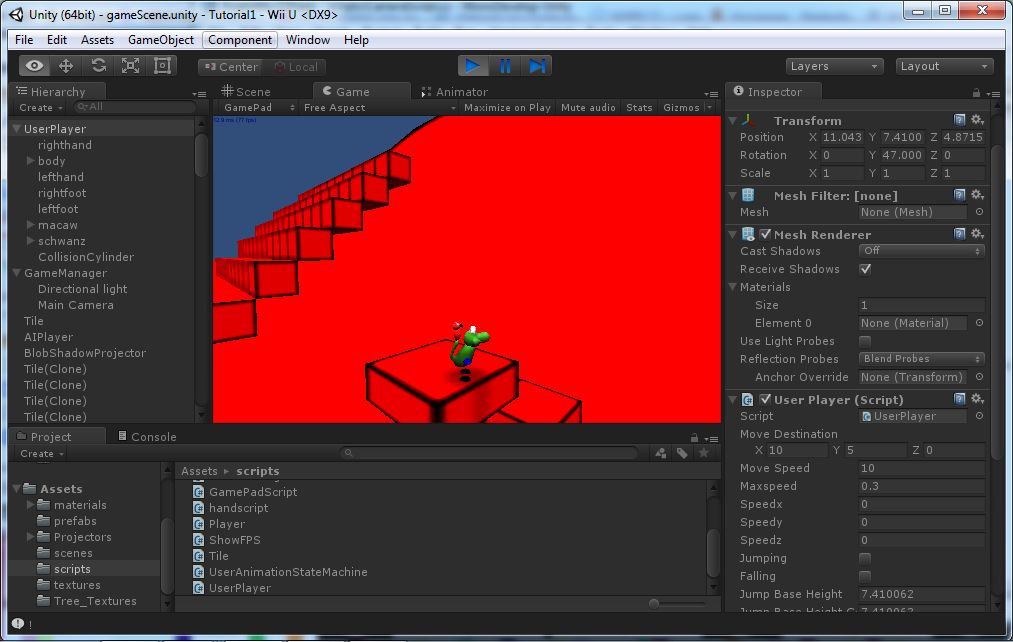This screenshot has width=1013, height=642.
Task: Open the GamePad display dropdown
Action: (258, 108)
